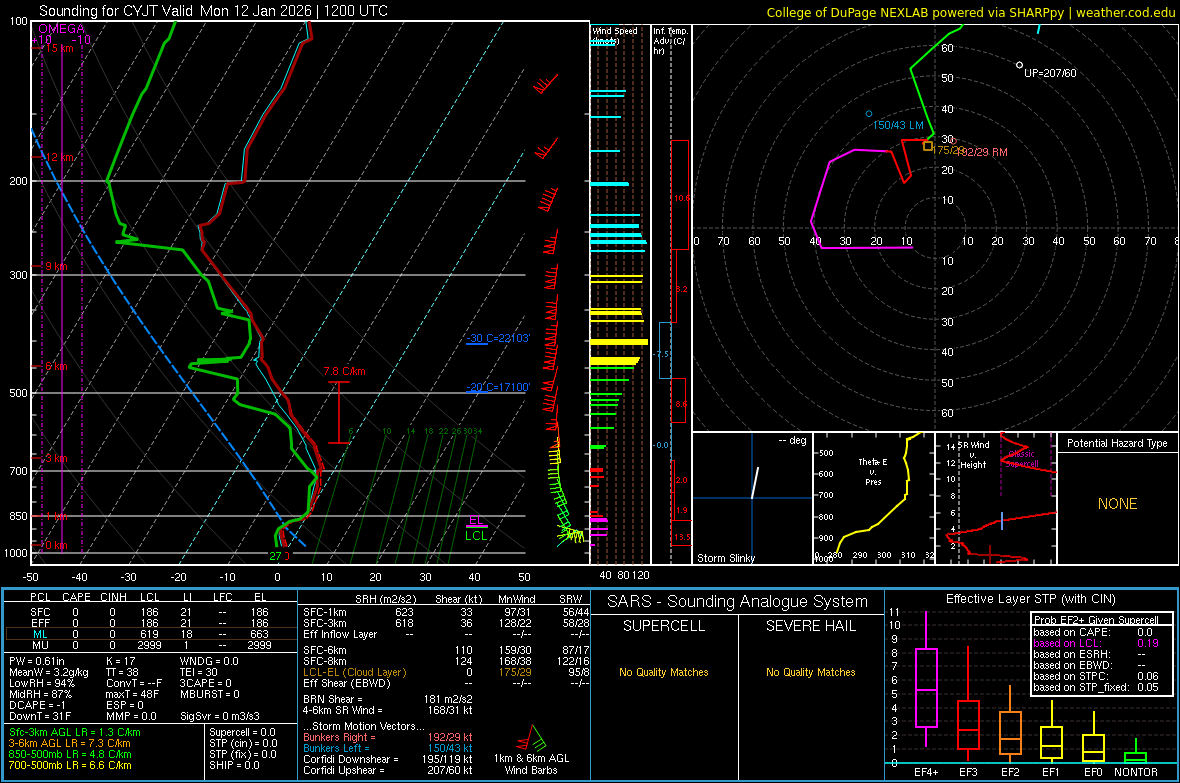Click the magenta EF4+ box in the STP plot
The width and height of the screenshot is (1180, 783).
pos(927,687)
